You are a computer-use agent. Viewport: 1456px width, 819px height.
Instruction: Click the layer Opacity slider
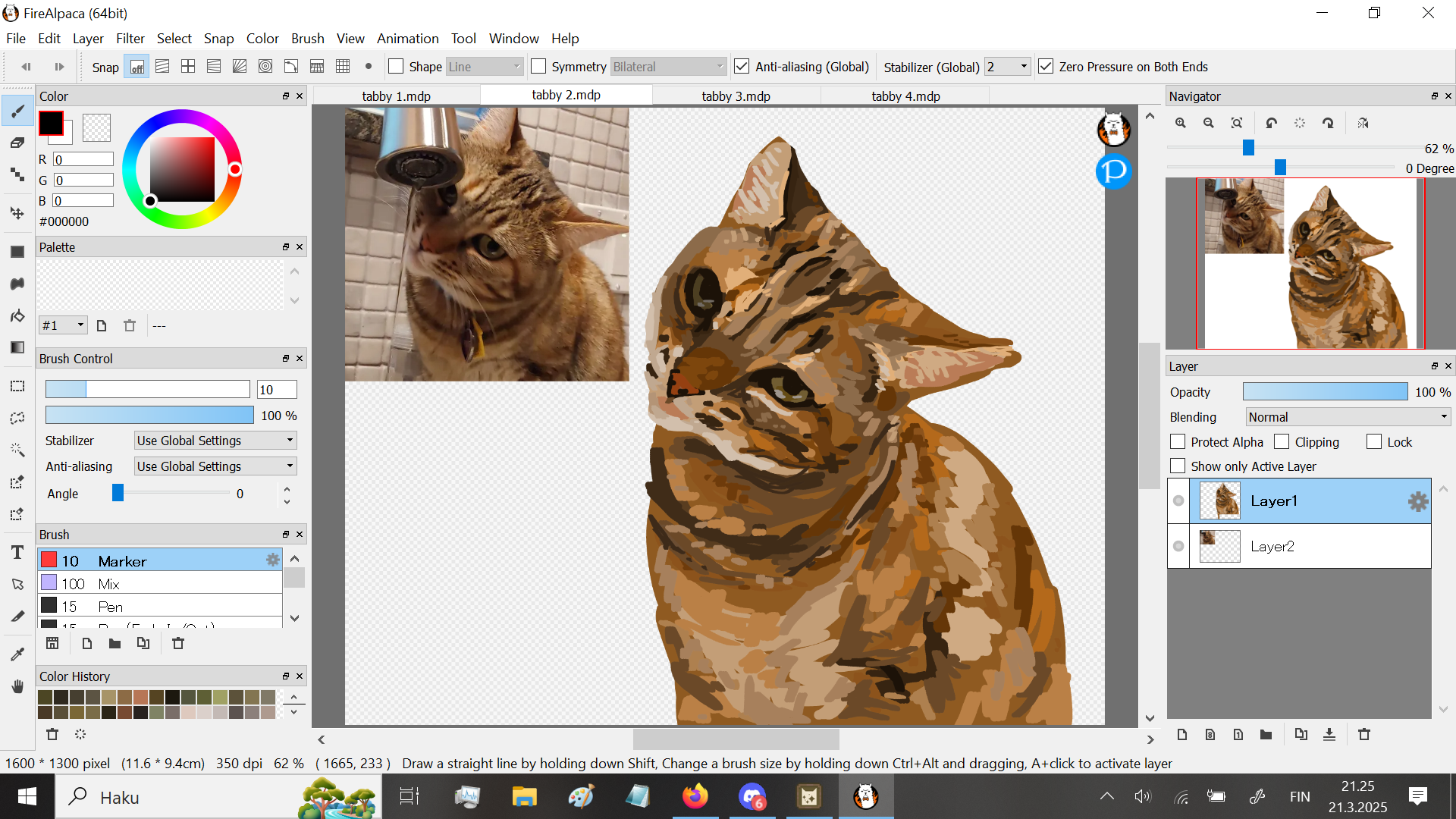coord(1325,392)
